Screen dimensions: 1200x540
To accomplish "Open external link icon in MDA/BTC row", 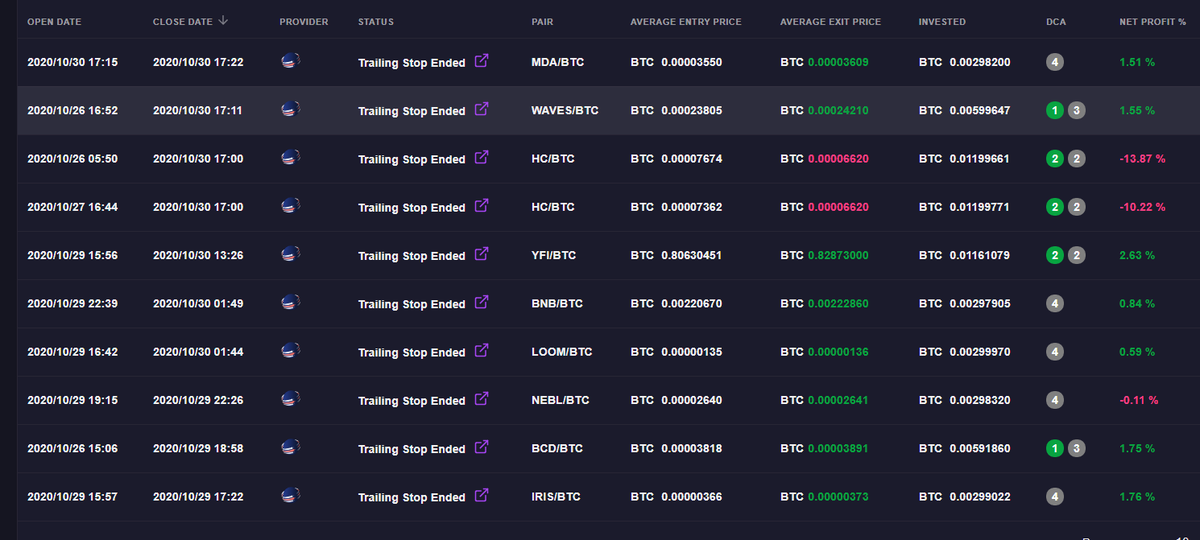I will point(481,60).
